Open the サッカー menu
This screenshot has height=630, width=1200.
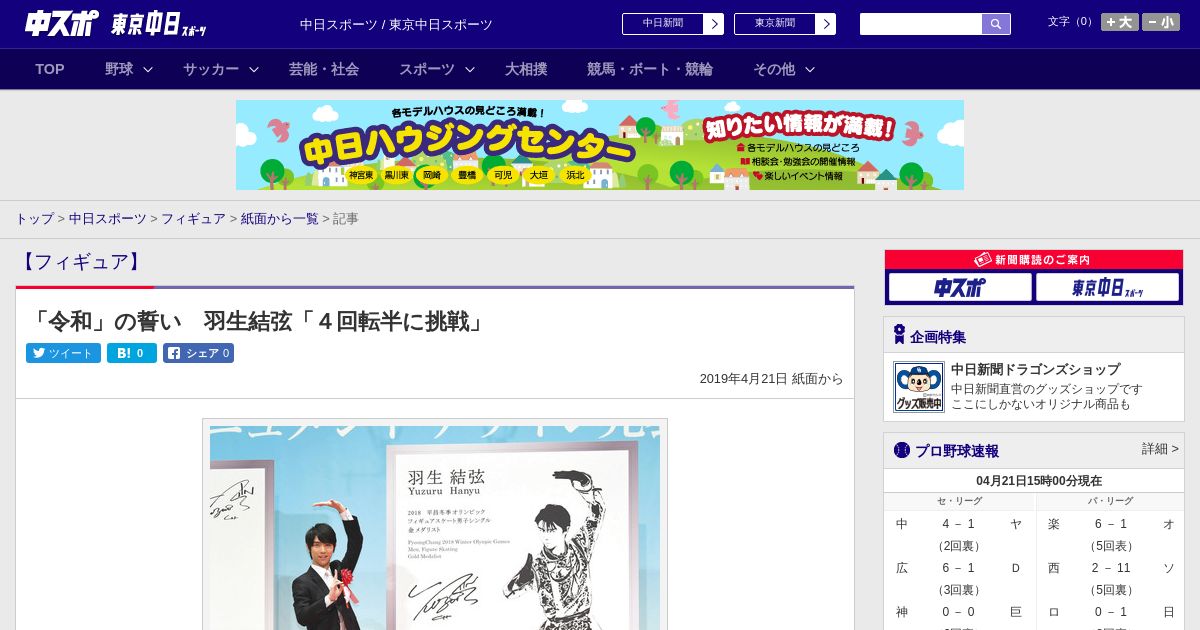[x=211, y=69]
